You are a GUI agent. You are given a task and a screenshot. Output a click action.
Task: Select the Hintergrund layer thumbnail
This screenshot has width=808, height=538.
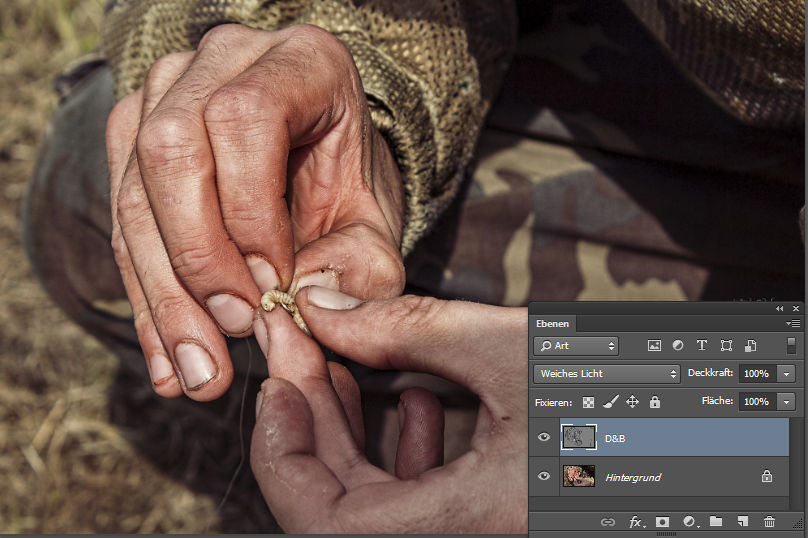(x=579, y=476)
